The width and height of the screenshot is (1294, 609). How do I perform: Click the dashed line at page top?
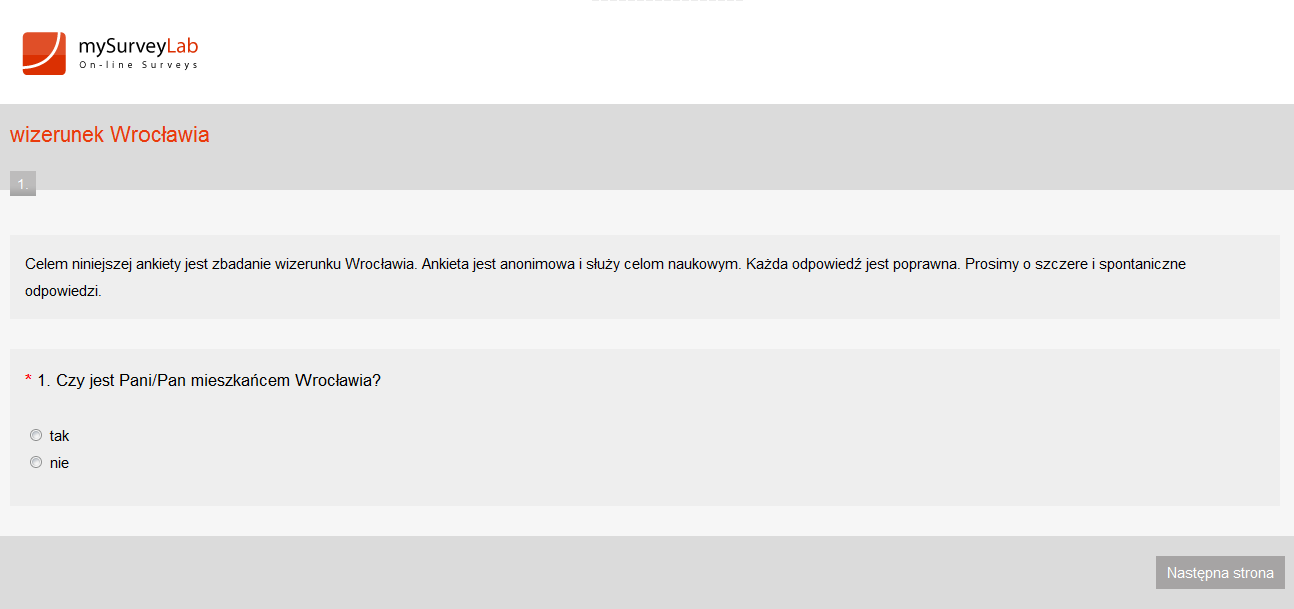click(667, 1)
